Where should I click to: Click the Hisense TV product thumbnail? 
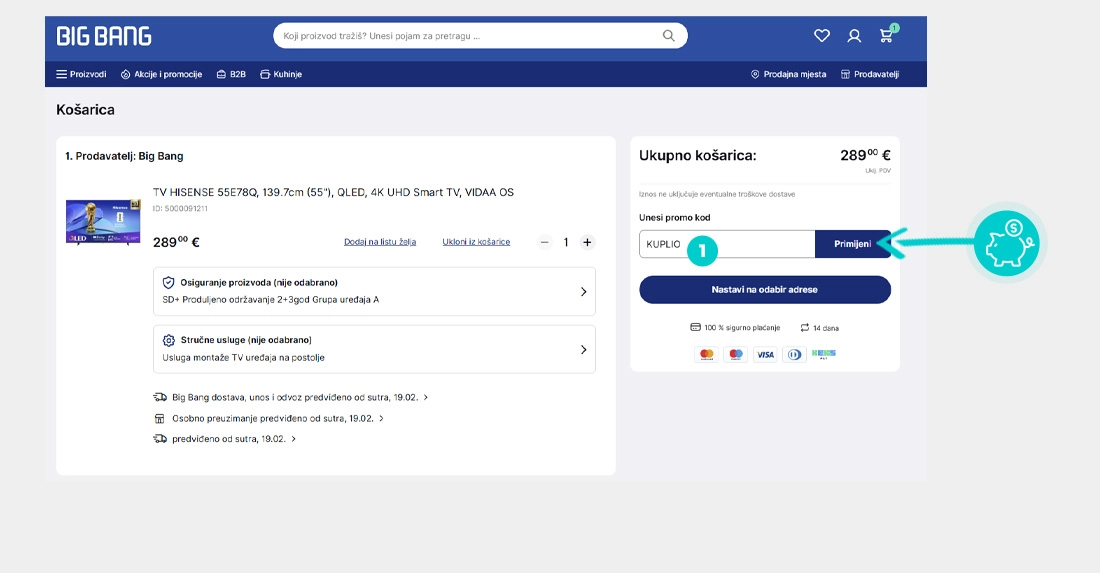coord(103,222)
